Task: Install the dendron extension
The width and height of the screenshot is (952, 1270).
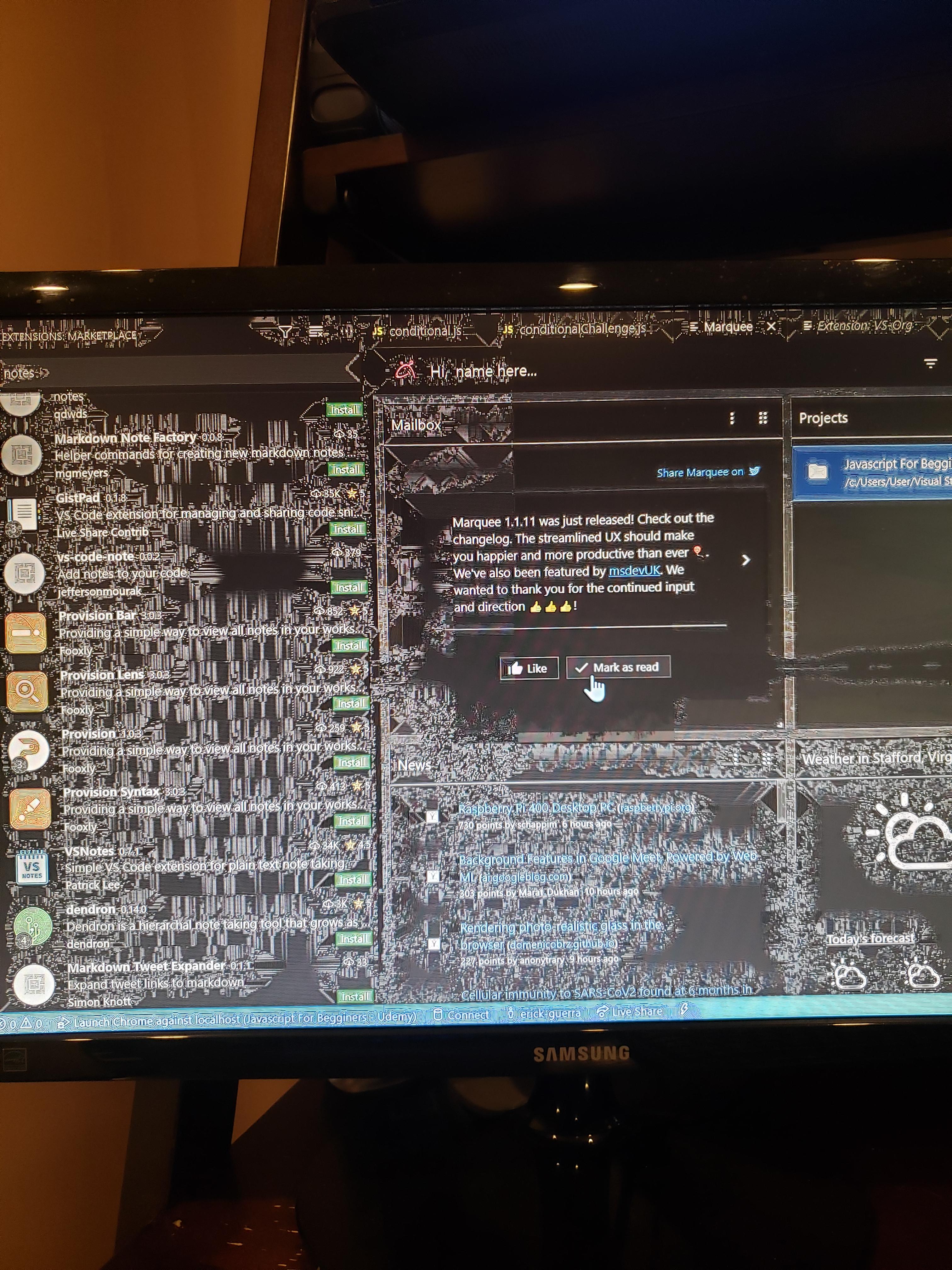Action: coord(354,939)
